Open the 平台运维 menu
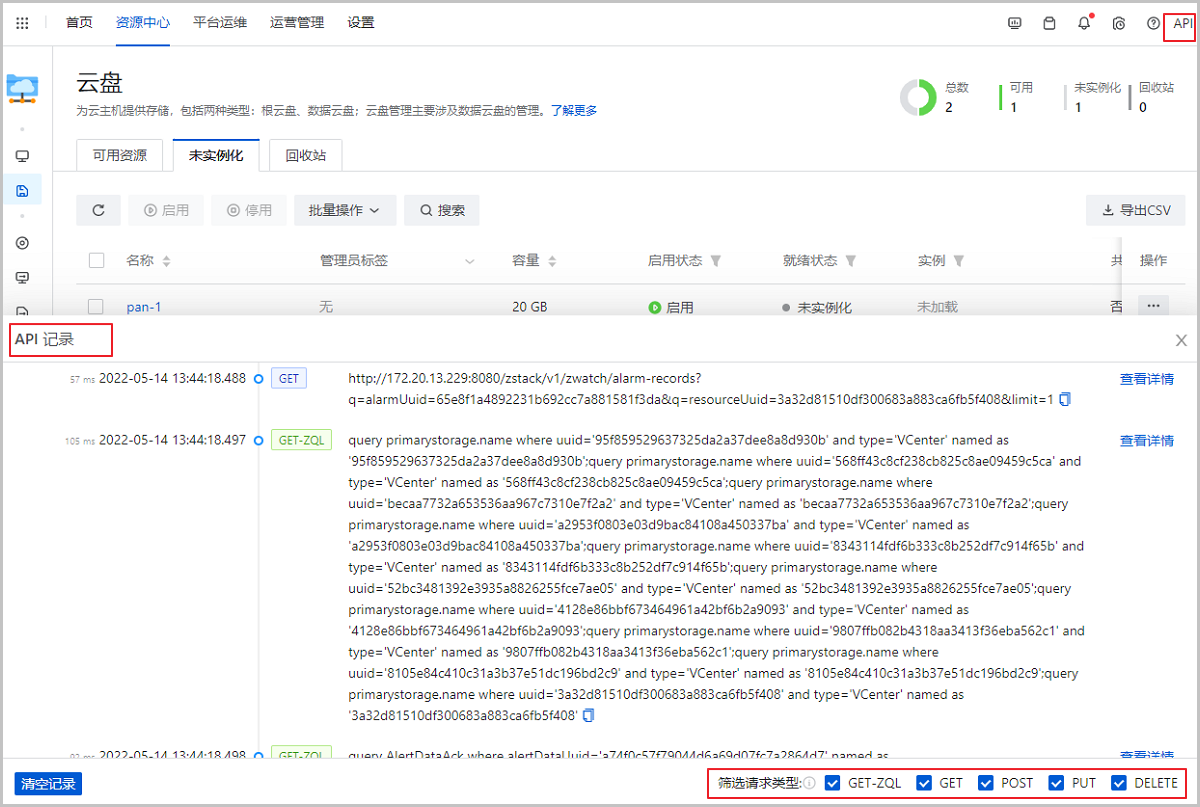The image size is (1200, 807). point(220,22)
